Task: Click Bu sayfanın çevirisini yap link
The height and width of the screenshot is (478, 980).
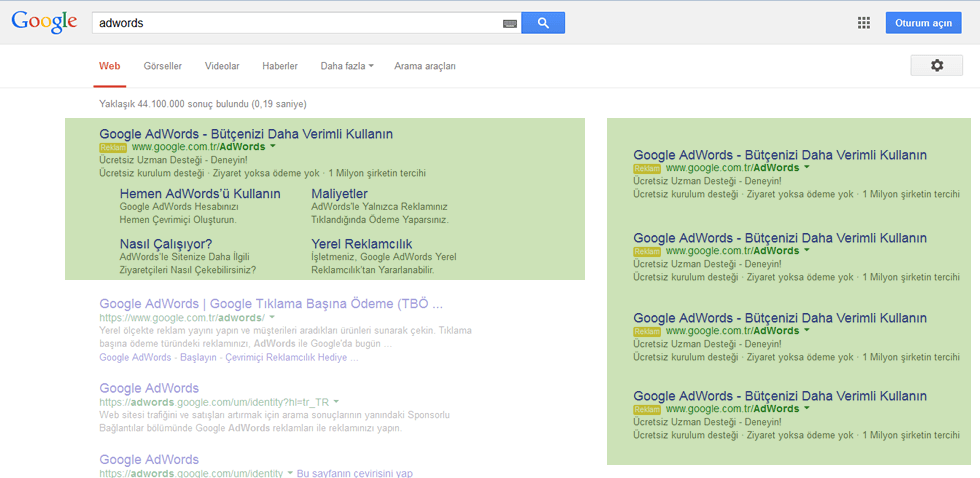Action: point(354,473)
